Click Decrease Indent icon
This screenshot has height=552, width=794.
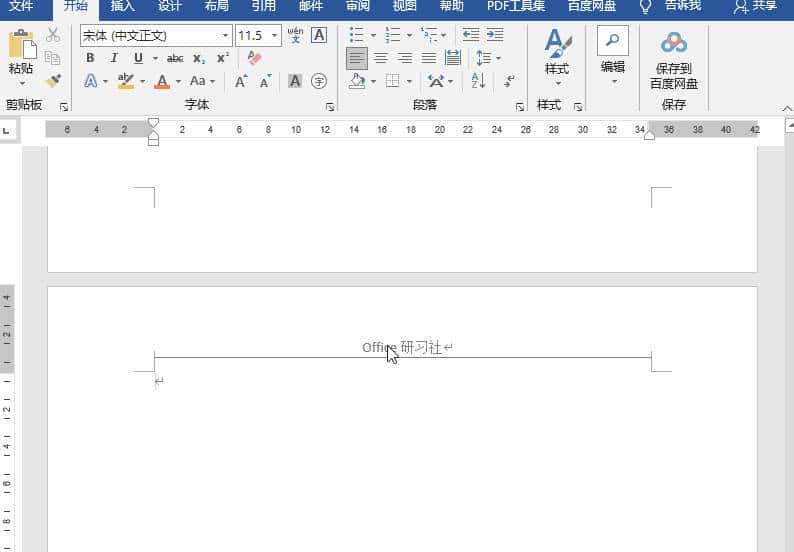tap(471, 35)
